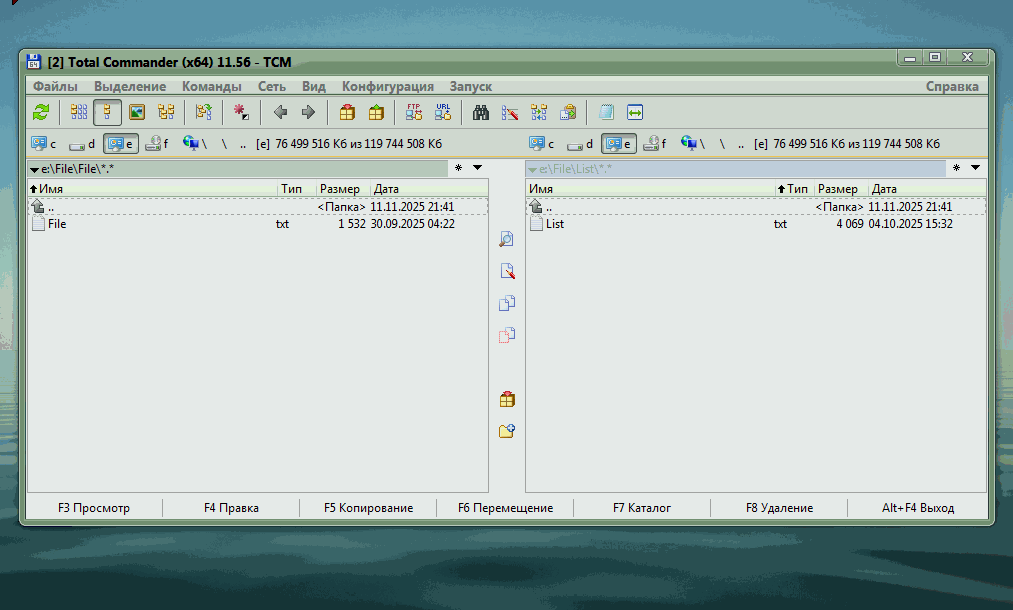Open the right panel directory history arrow

(975, 168)
